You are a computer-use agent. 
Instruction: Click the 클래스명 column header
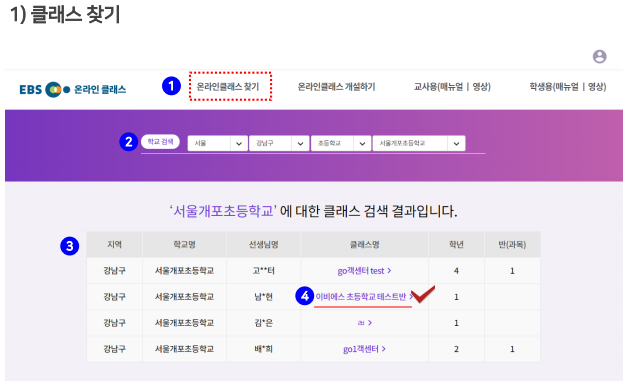(364, 244)
